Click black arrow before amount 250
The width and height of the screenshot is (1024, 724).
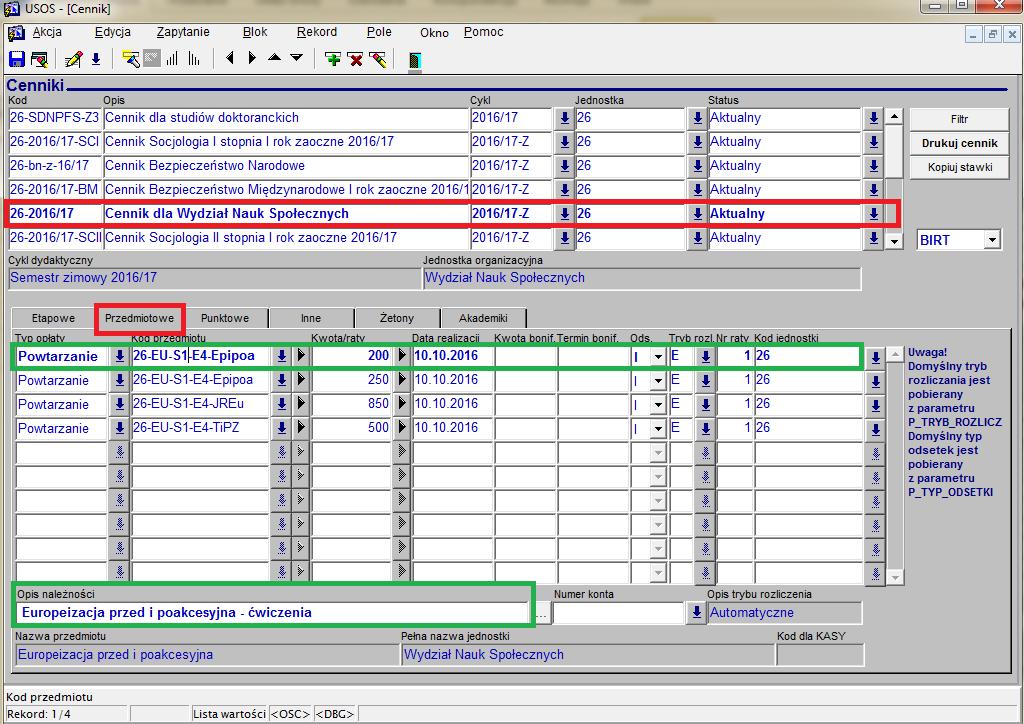tap(300, 380)
